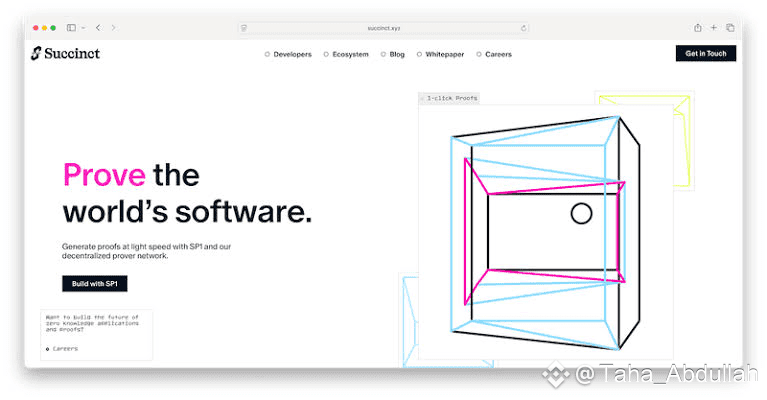Go forward with the Safari forward arrow
Image resolution: width=767 pixels, height=400 pixels.
click(113, 28)
